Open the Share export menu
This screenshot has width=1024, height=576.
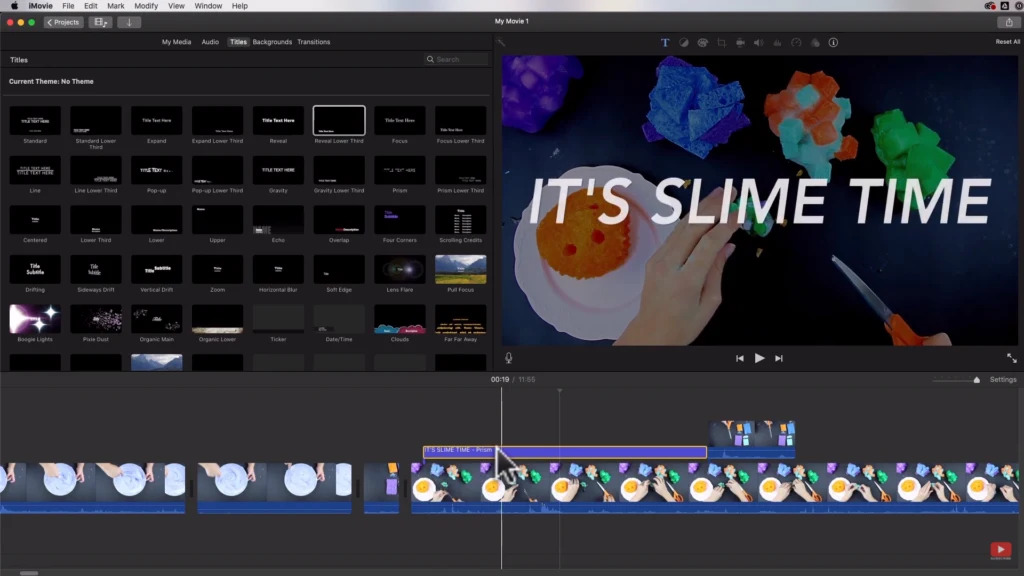[x=1008, y=22]
